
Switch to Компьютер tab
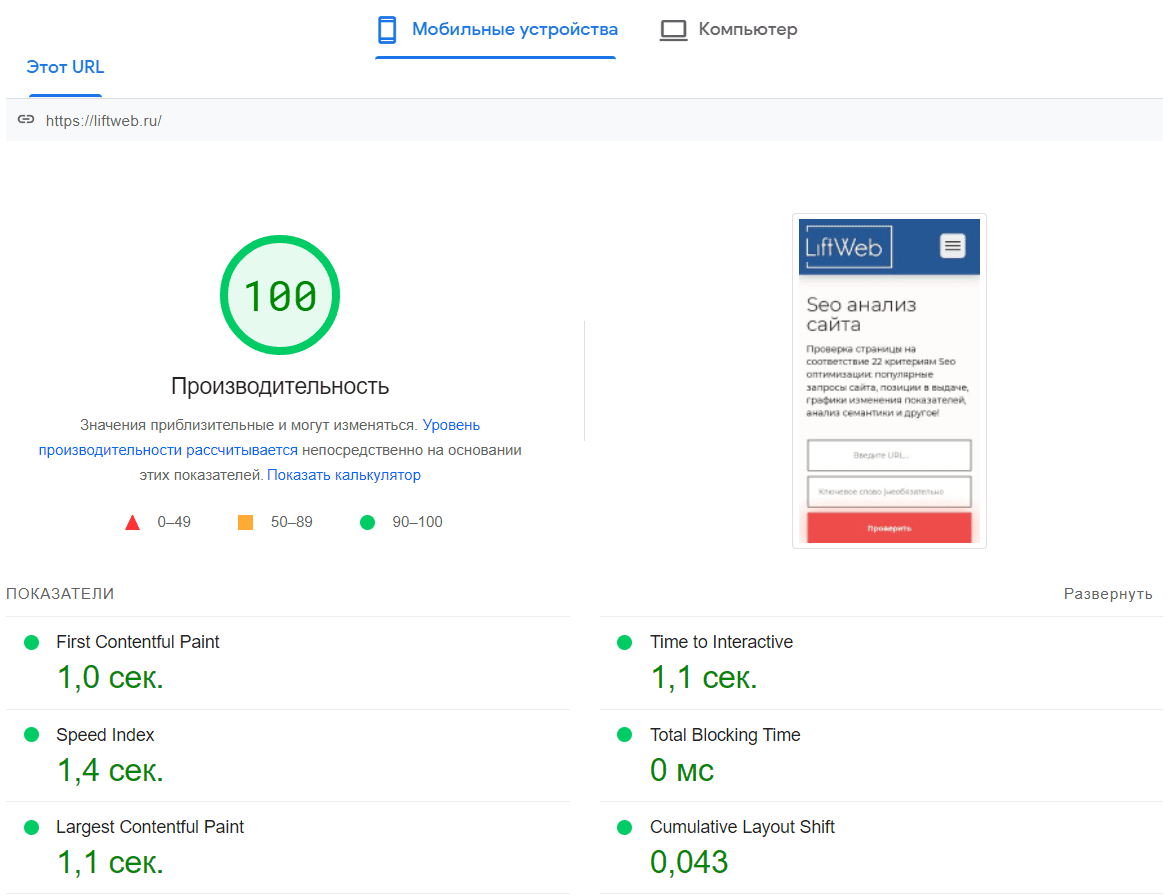tap(747, 30)
